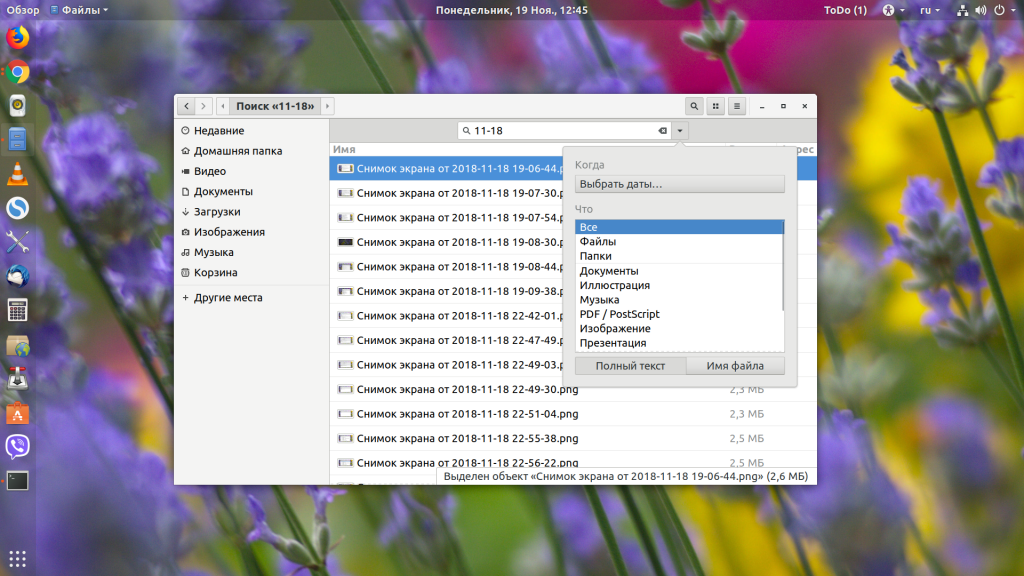Open Firefox from the dock
The height and width of the screenshot is (576, 1024).
[18, 37]
